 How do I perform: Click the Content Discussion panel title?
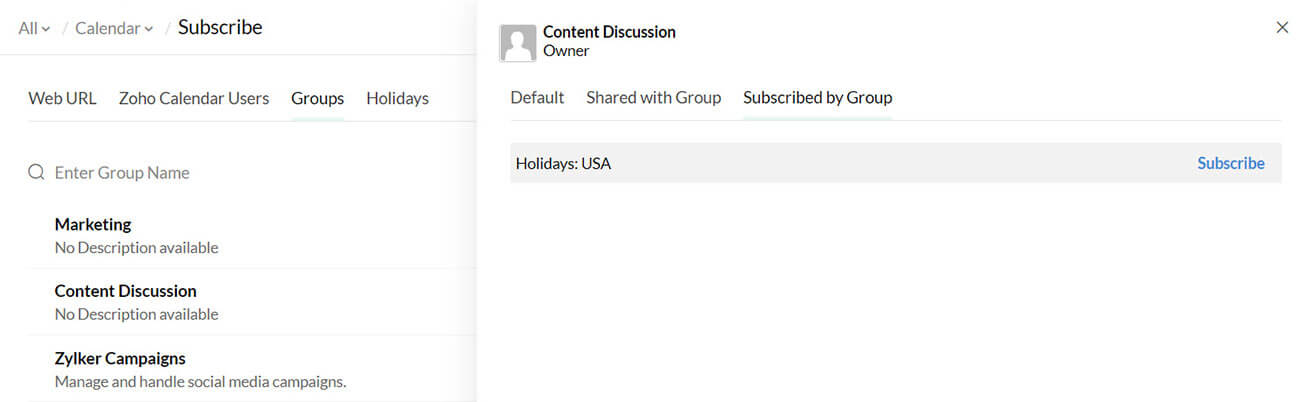point(609,32)
